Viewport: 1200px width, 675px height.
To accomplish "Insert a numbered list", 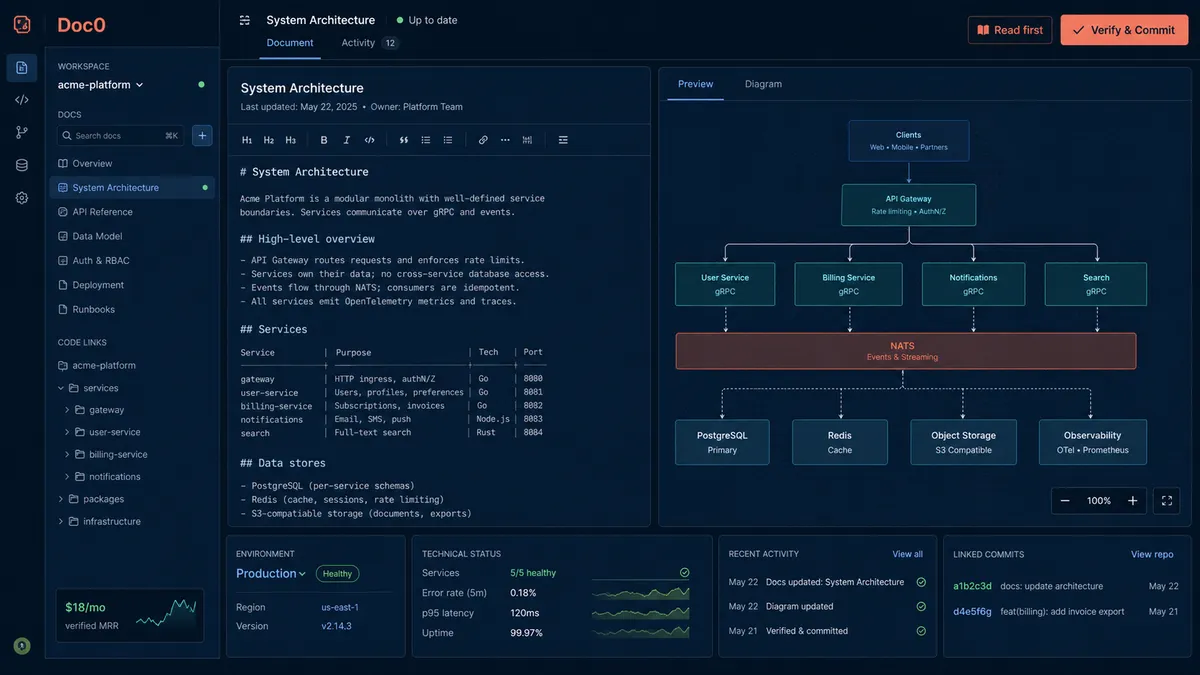I will (x=448, y=140).
